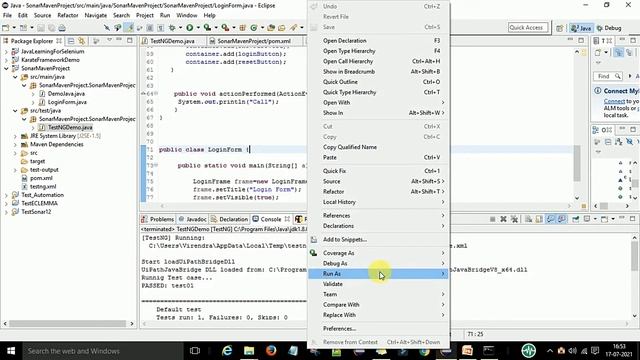Collapse All in Package Explorer
The image size is (640, 360).
(x=71, y=41)
